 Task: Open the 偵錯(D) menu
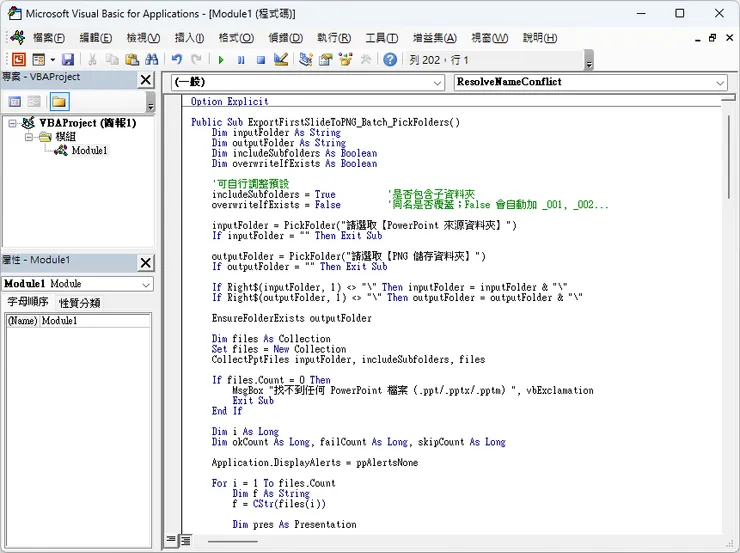point(285,38)
